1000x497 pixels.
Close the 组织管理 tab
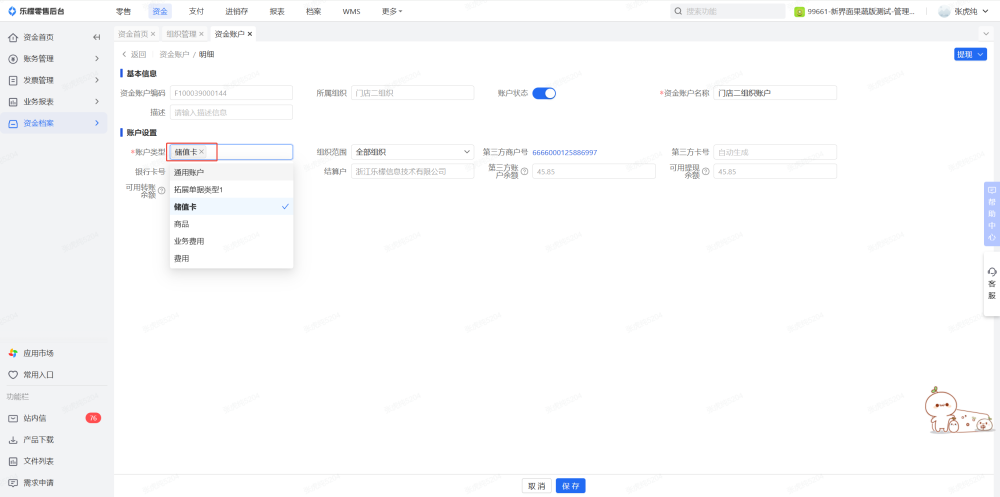(x=202, y=34)
